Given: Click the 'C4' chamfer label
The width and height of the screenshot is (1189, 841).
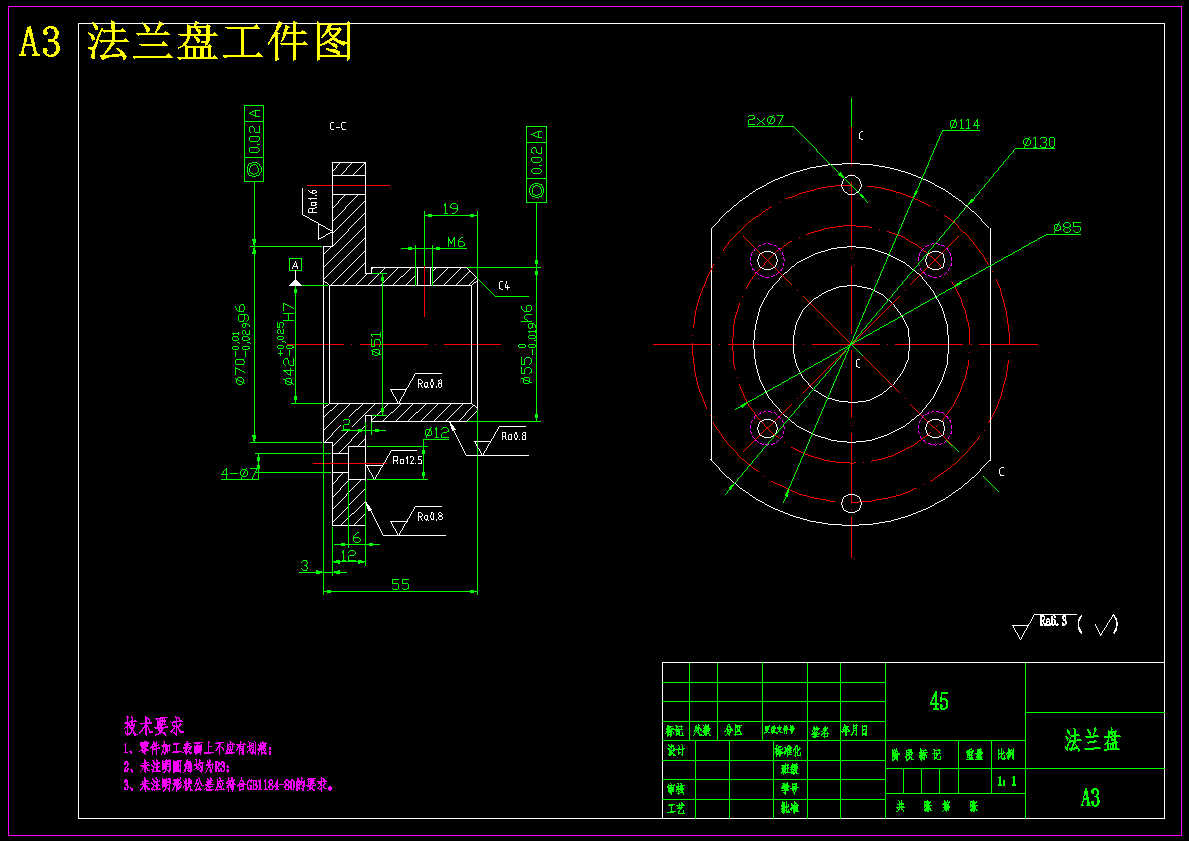Looking at the screenshot, I should (504, 285).
